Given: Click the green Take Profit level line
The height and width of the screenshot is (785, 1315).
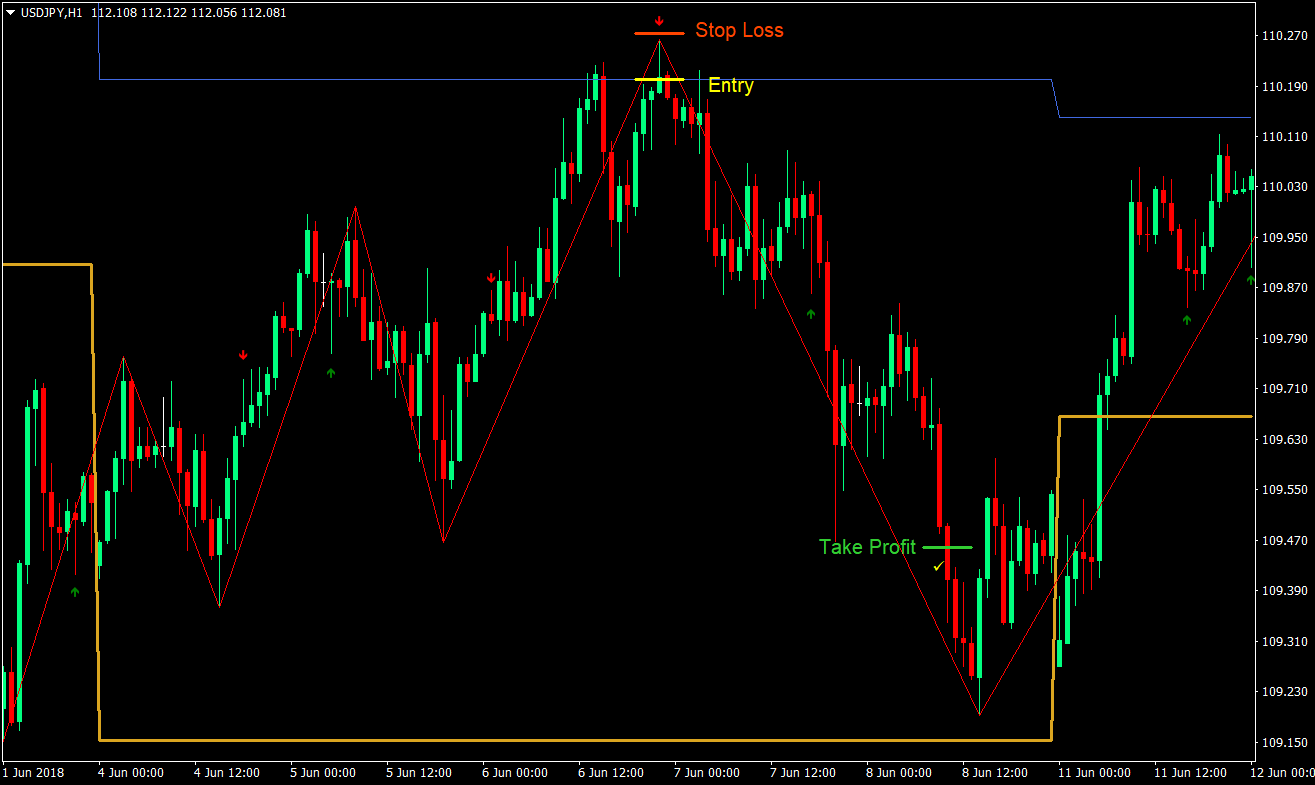Looking at the screenshot, I should pyautogui.click(x=947, y=548).
